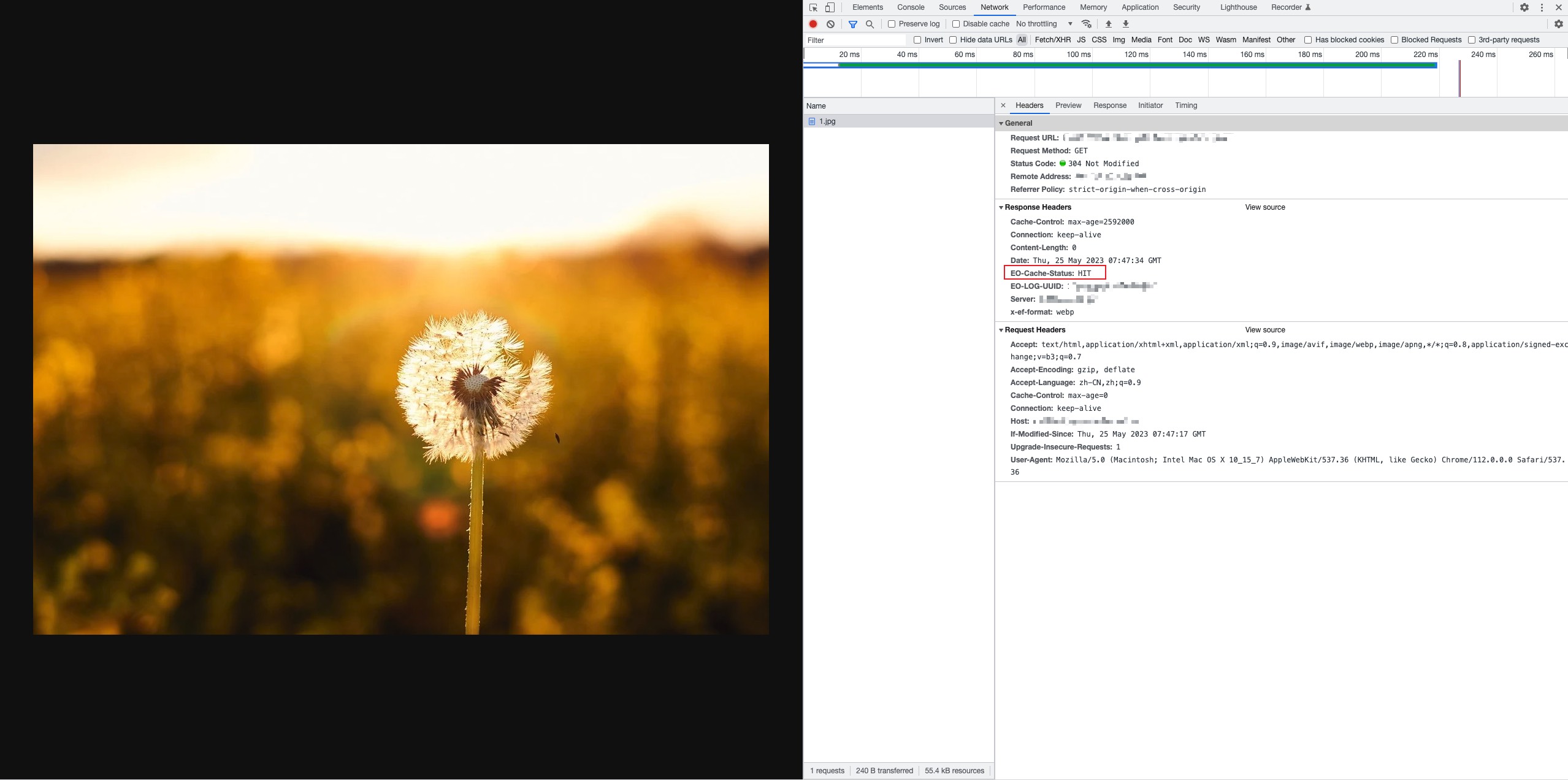Image resolution: width=1568 pixels, height=780 pixels.
Task: Click the inspect element picker icon
Action: [x=813, y=8]
